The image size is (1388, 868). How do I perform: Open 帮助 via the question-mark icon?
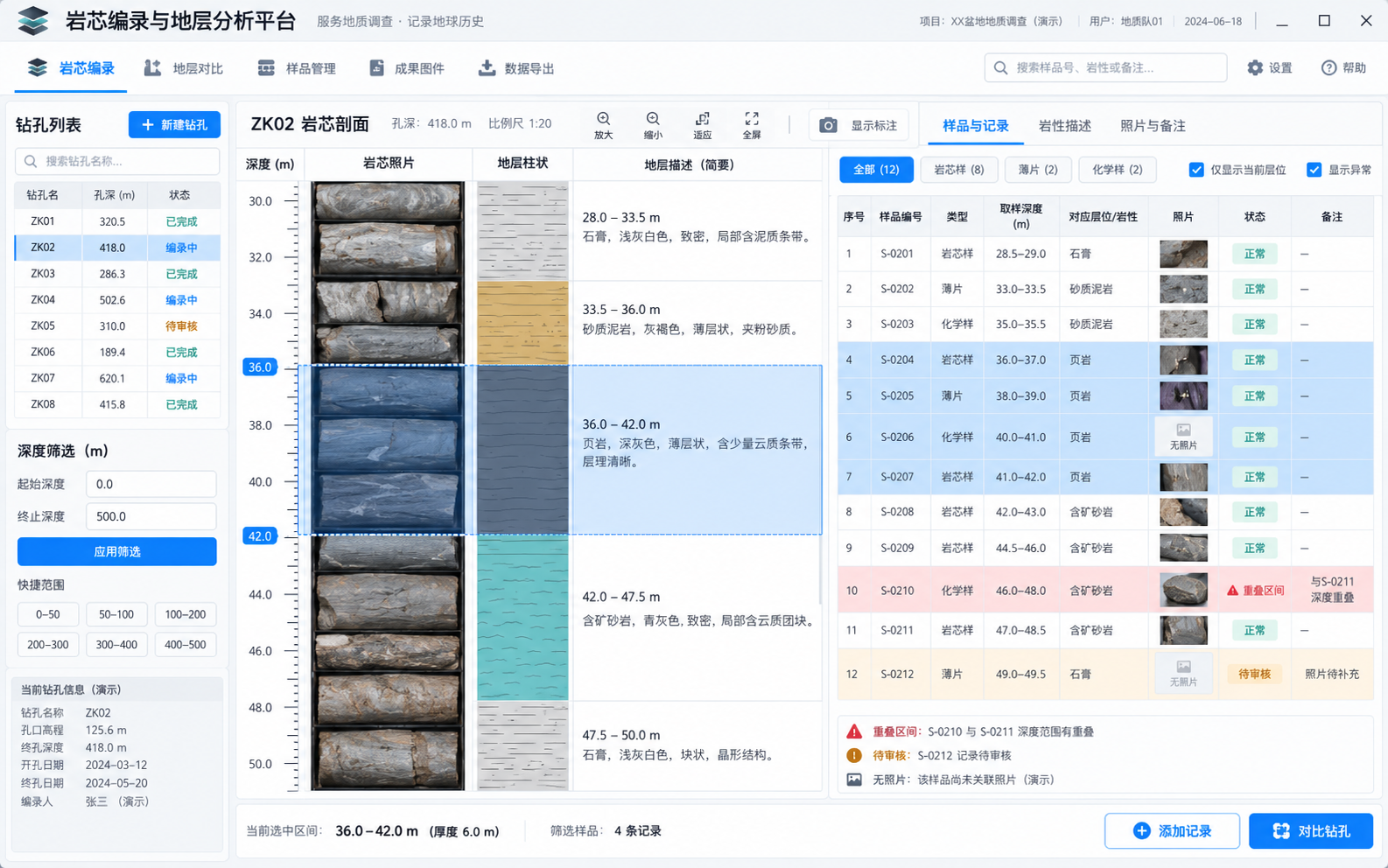[x=1328, y=68]
